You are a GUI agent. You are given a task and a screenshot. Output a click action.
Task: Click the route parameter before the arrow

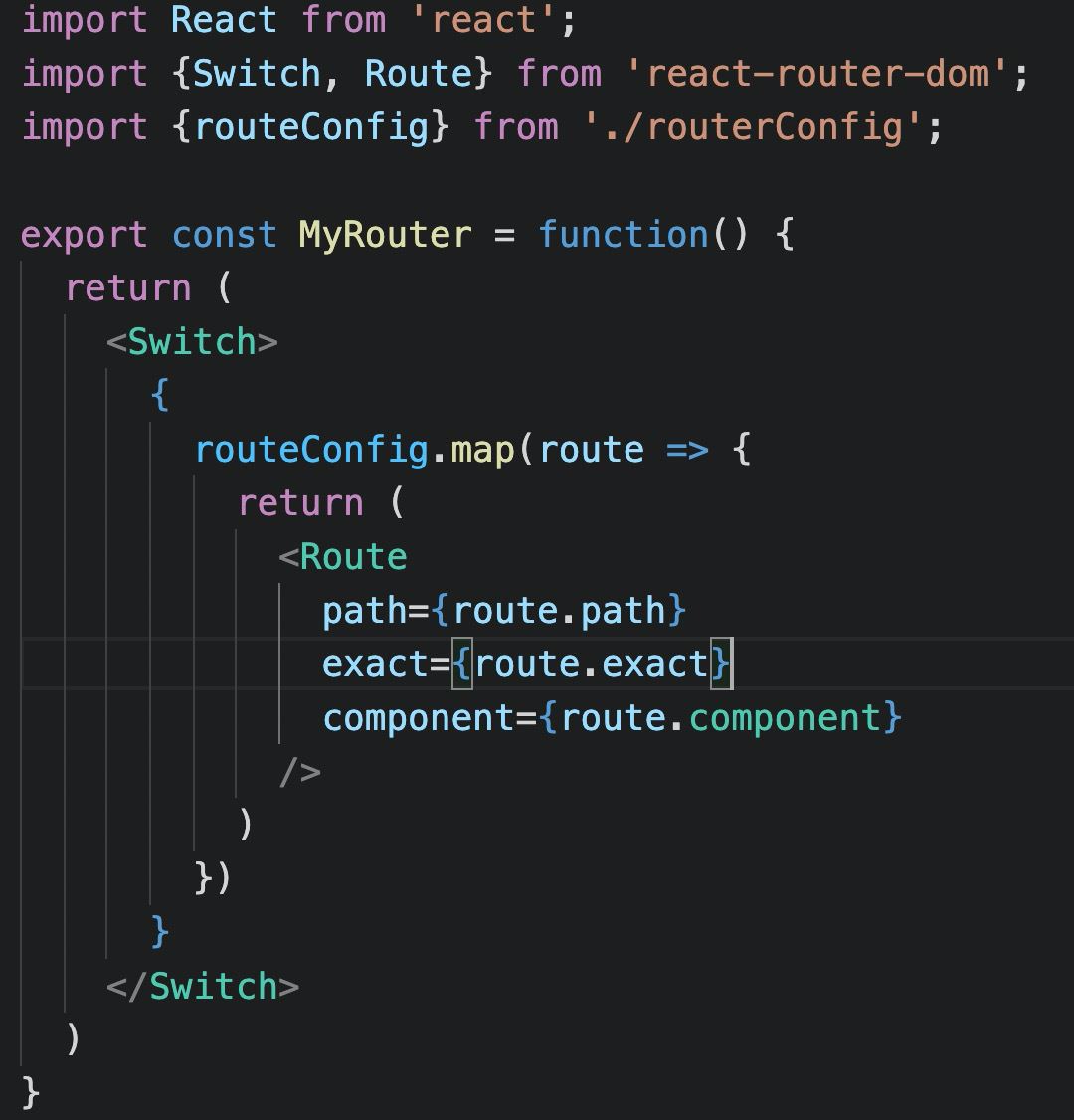click(592, 451)
